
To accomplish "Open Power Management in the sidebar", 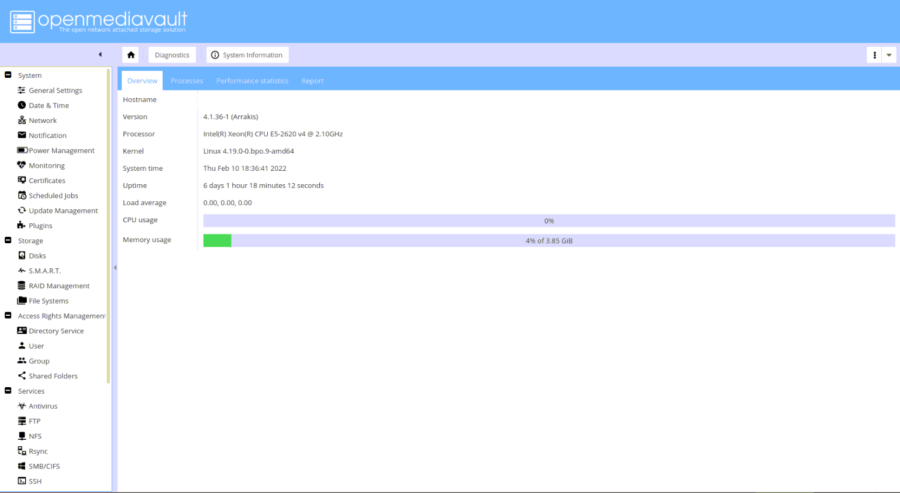I will (61, 150).
